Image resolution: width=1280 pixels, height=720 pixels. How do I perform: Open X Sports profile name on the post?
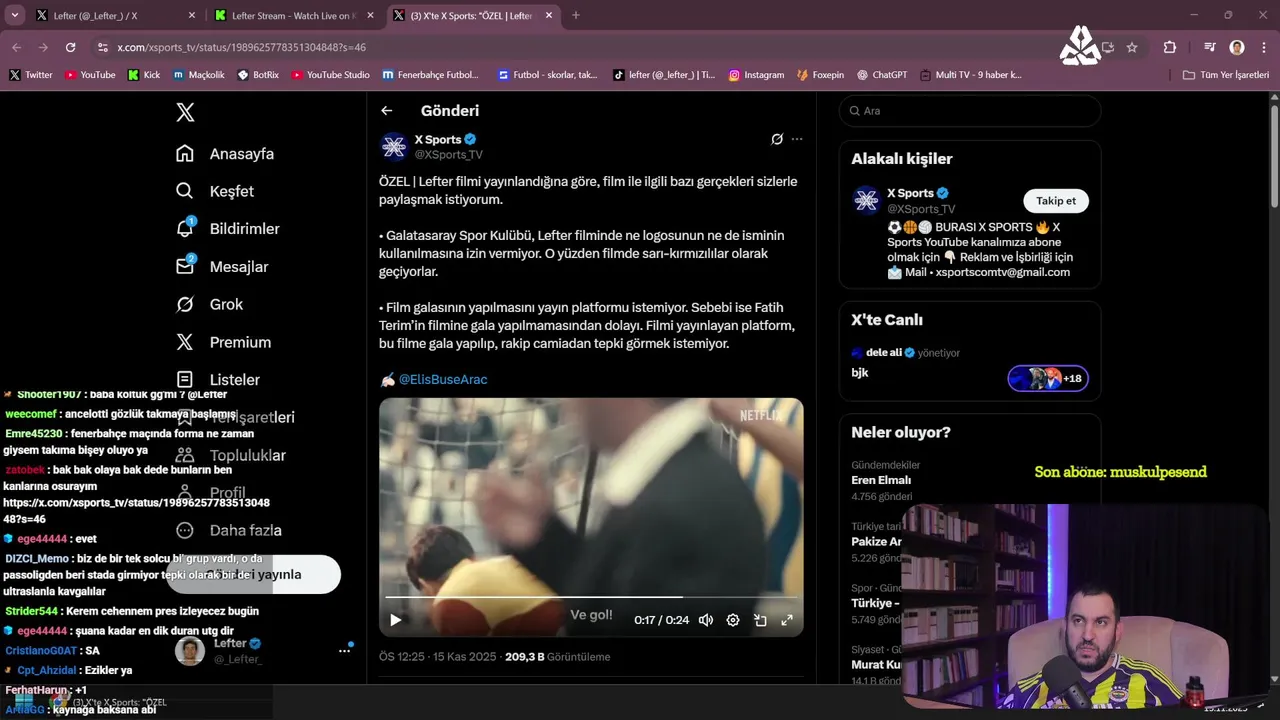(x=438, y=139)
